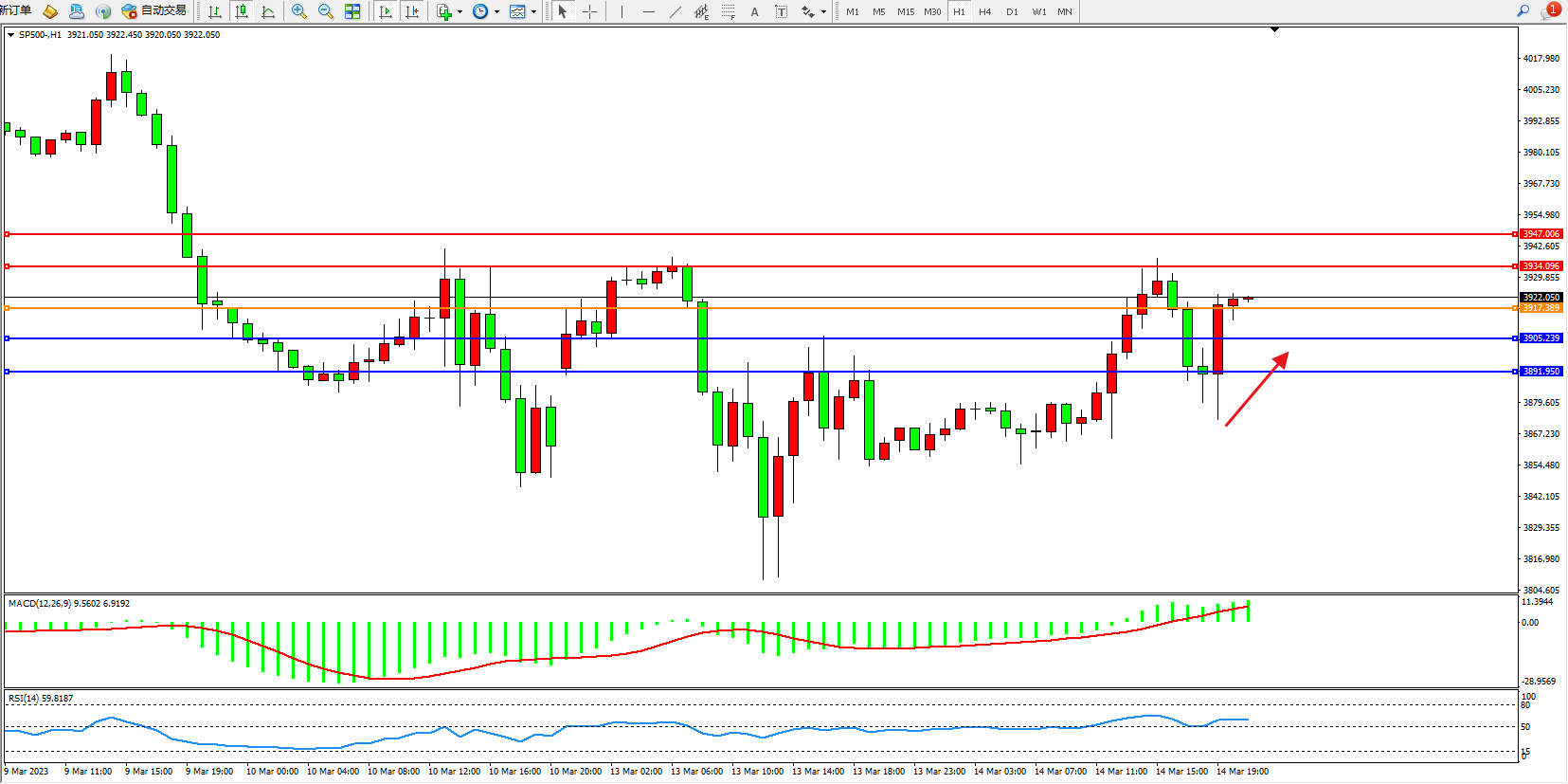Select the trendline drawing tool
Image resolution: width=1568 pixels, height=784 pixels.
click(x=675, y=11)
